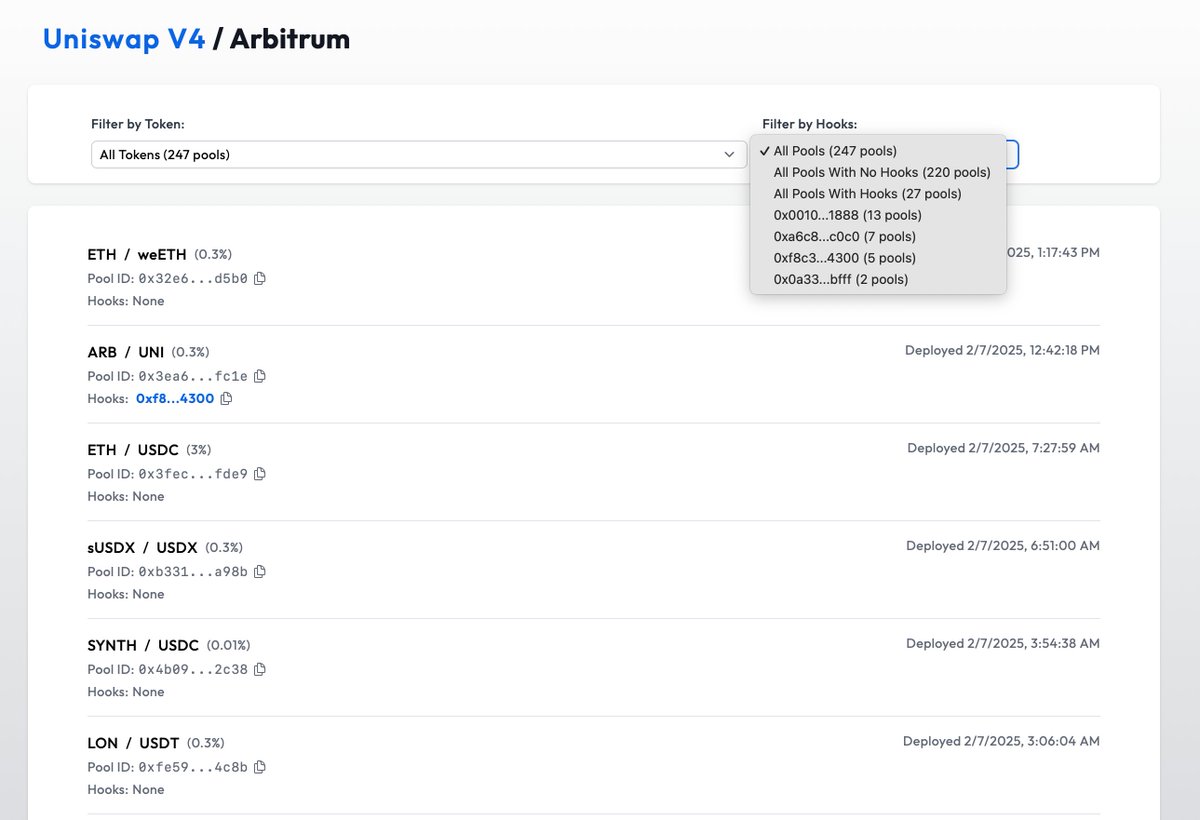This screenshot has width=1200, height=820.
Task: Filter by hook 0xa6c8...c0c0 (7 pools)
Action: 878,237
